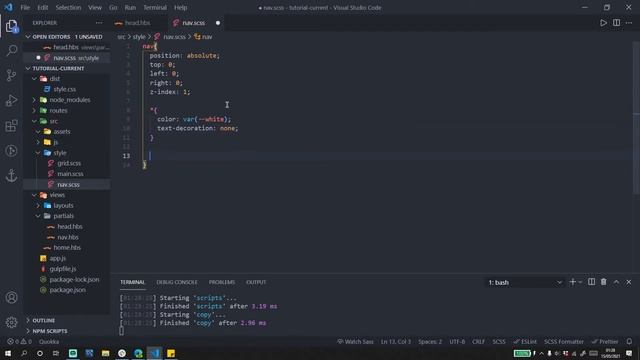This screenshot has width=640, height=360.
Task: Click the ESLint status item
Action: (525, 342)
